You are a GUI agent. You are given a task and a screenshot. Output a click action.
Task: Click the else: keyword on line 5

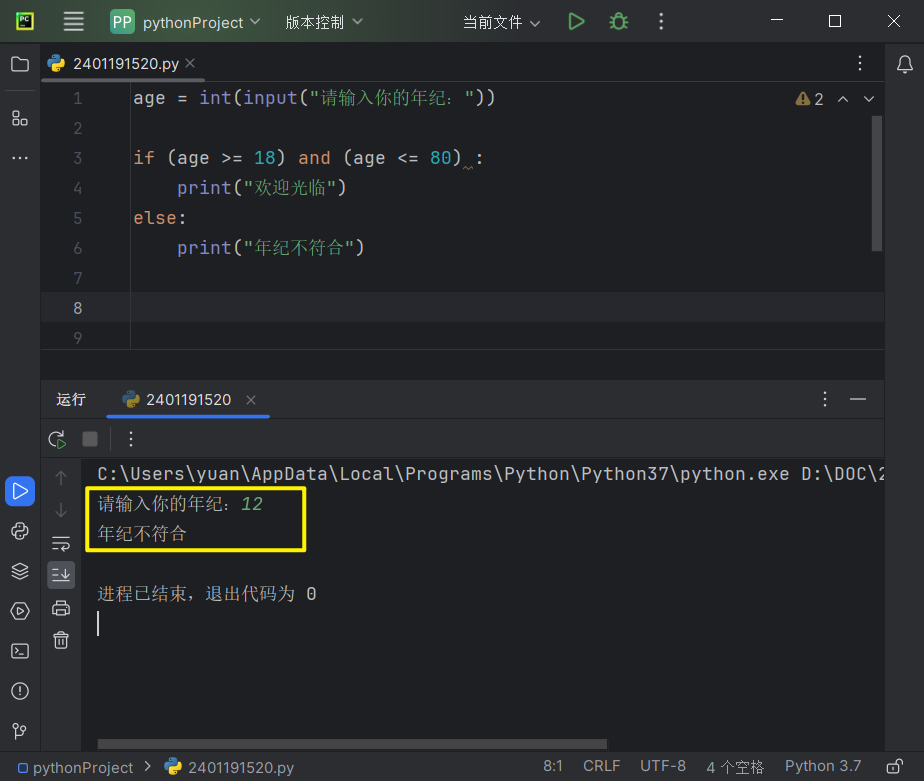tap(160, 218)
